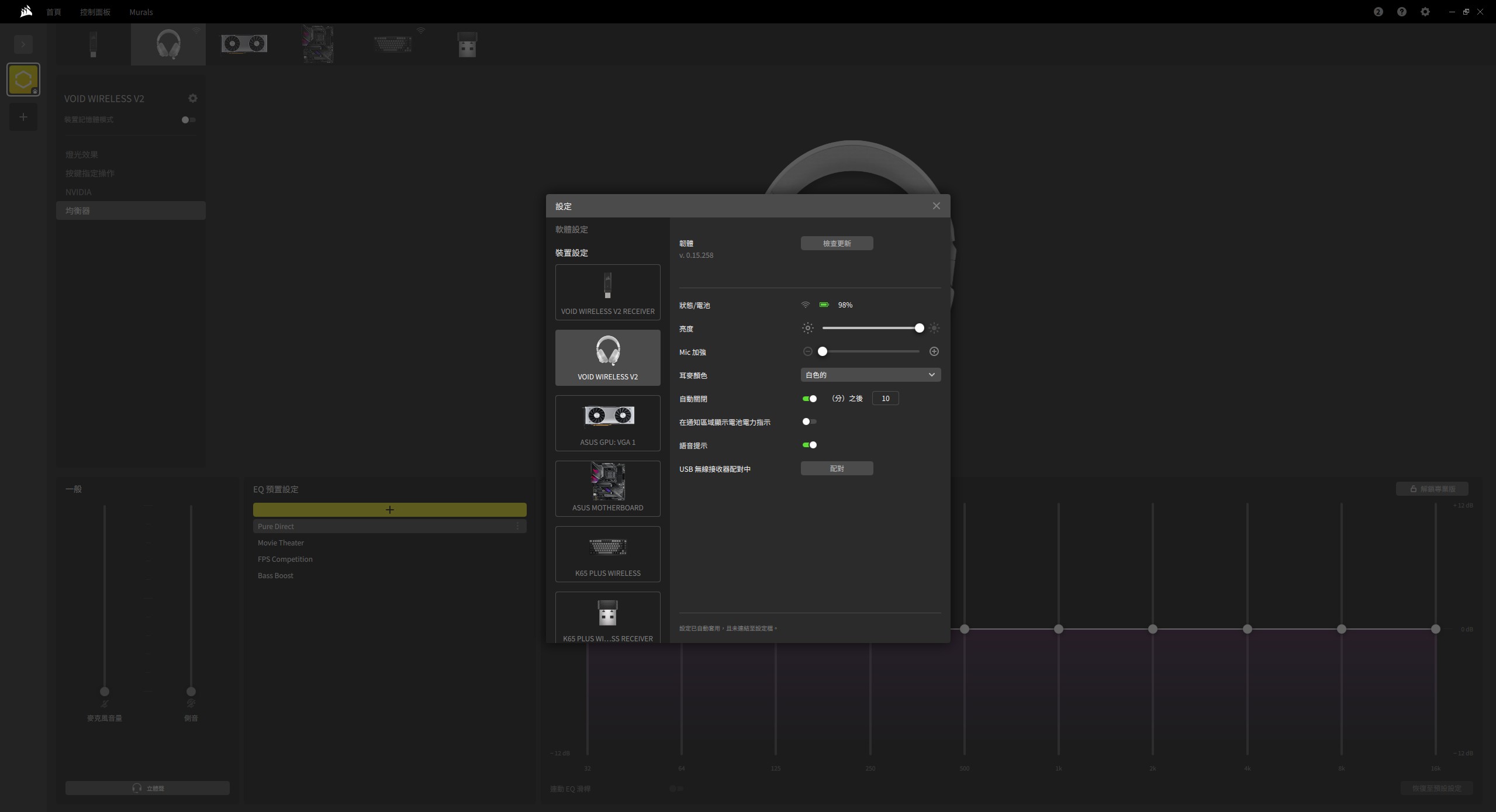Click the battery status icon
The image size is (1496, 812).
[824, 305]
